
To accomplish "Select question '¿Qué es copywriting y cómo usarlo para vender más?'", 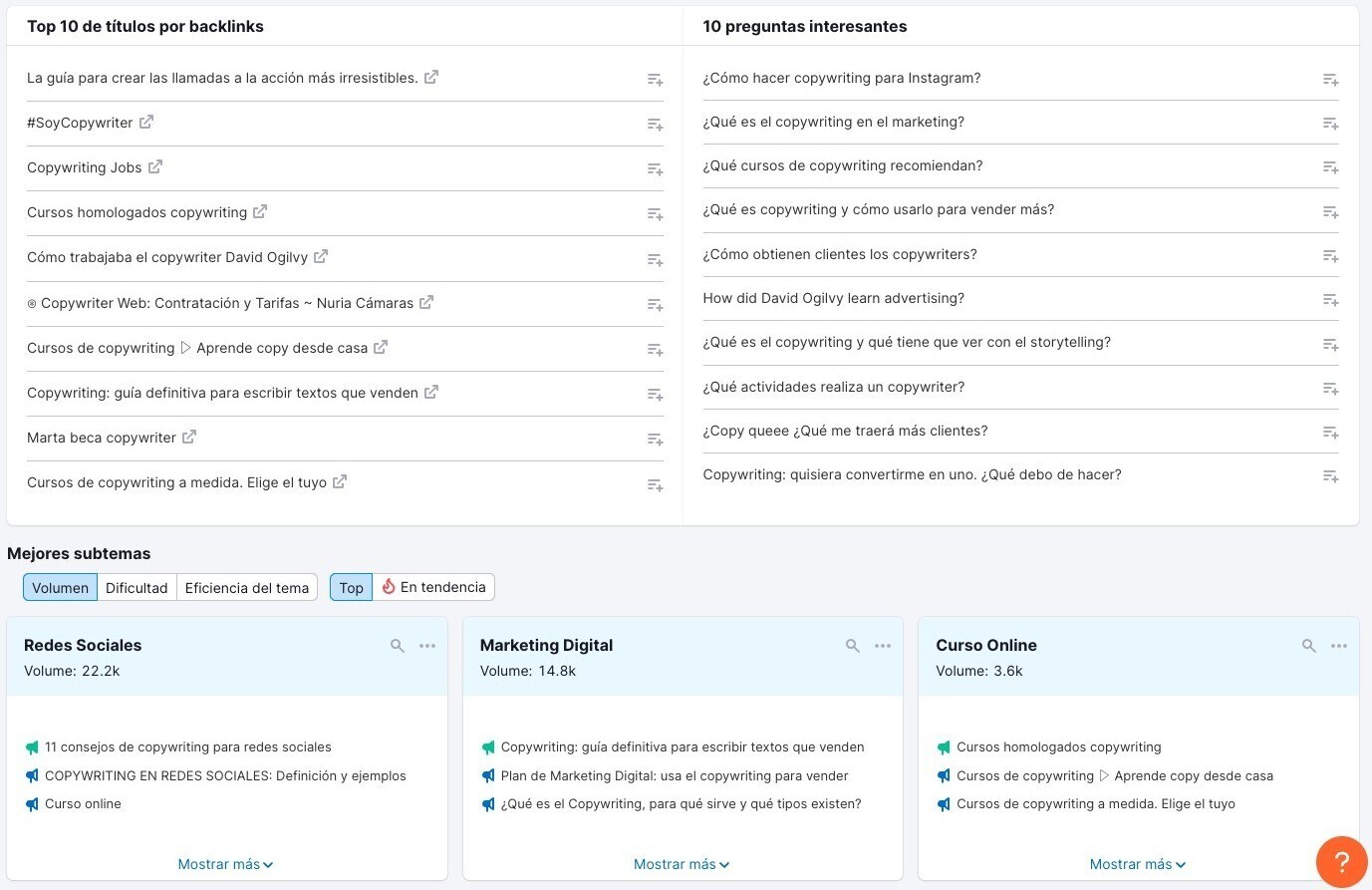I will coord(879,209).
